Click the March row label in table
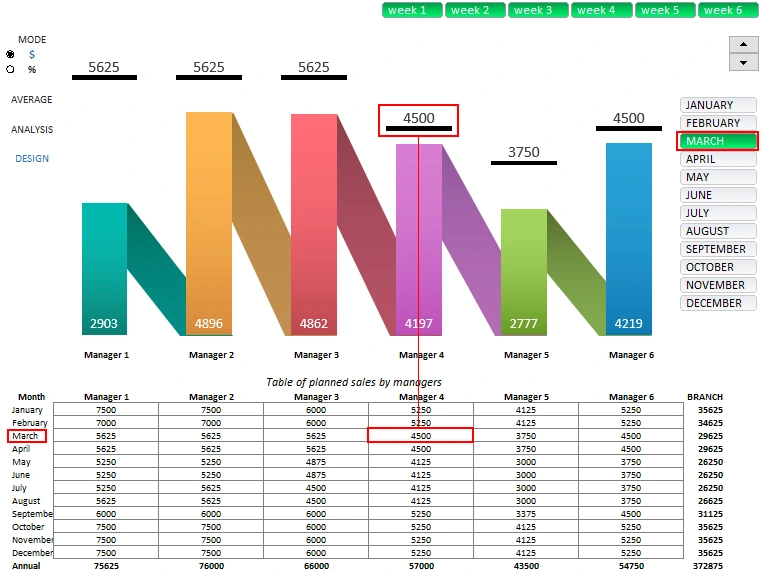 [x=26, y=436]
